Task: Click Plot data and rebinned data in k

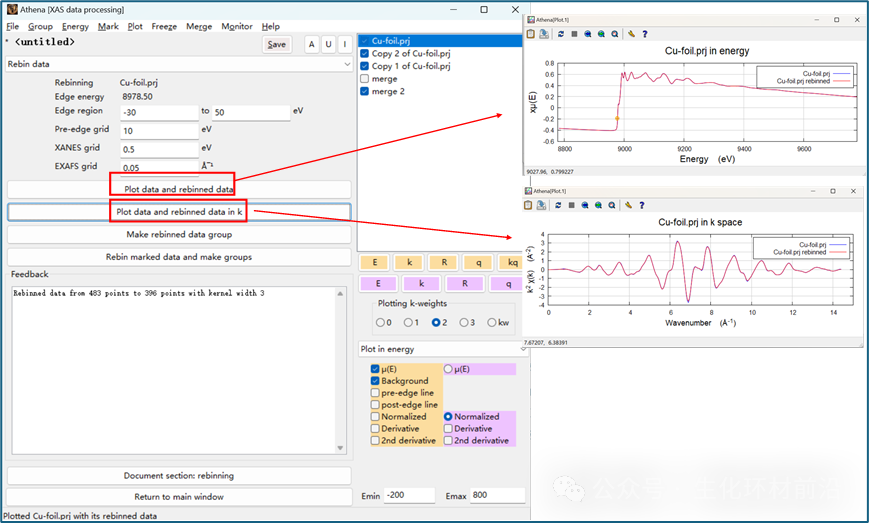Action: (179, 212)
